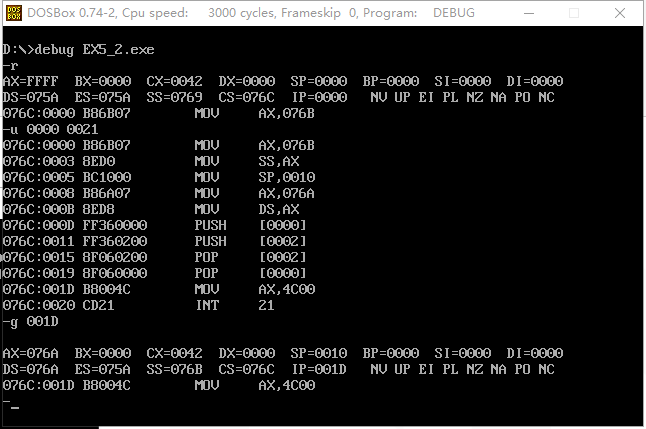646x429 pixels.
Task: Click the 'PUSH [0002]' instruction
Action: [250, 241]
